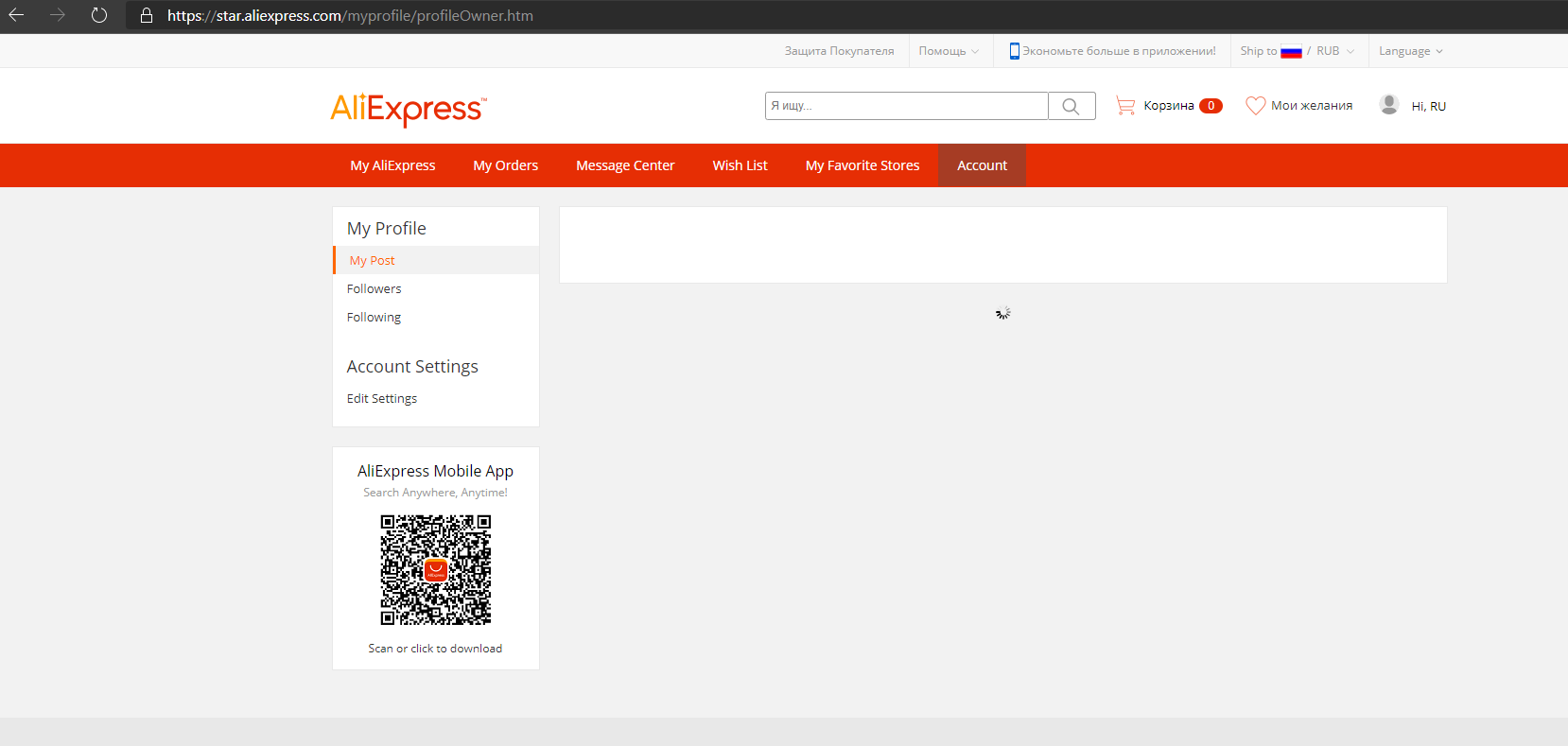Click the cart item count badge
This screenshot has width=1568, height=746.
1211,106
